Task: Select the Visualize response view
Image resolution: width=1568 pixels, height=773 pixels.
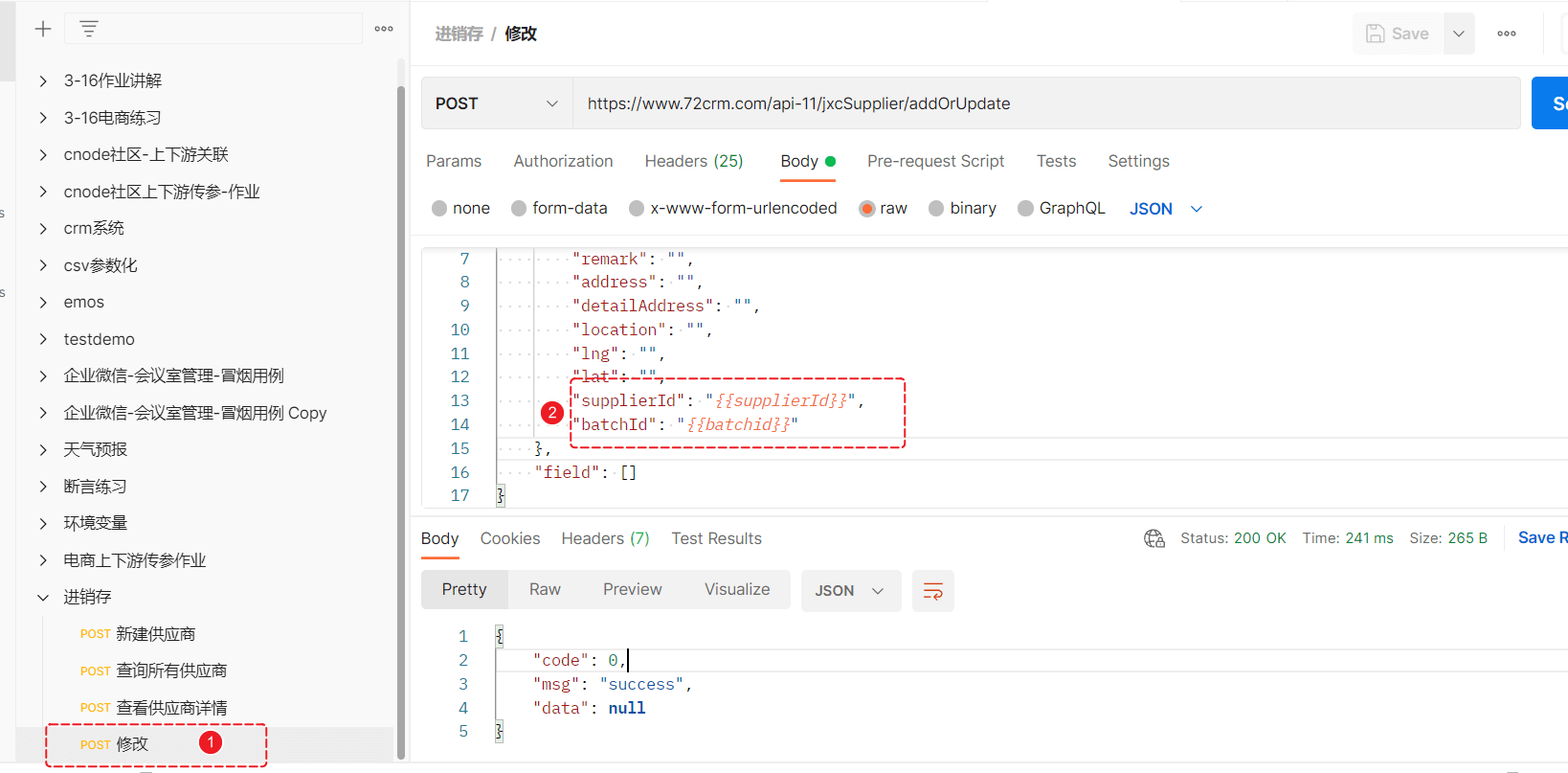Action: pos(737,589)
